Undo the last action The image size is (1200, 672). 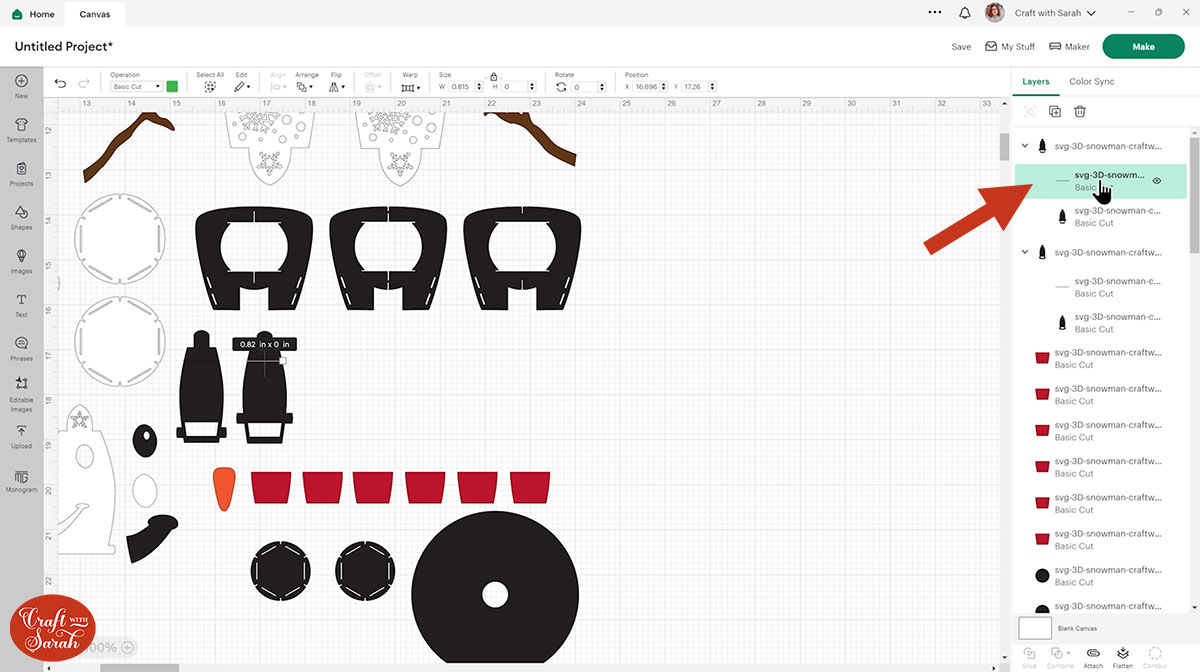point(60,83)
